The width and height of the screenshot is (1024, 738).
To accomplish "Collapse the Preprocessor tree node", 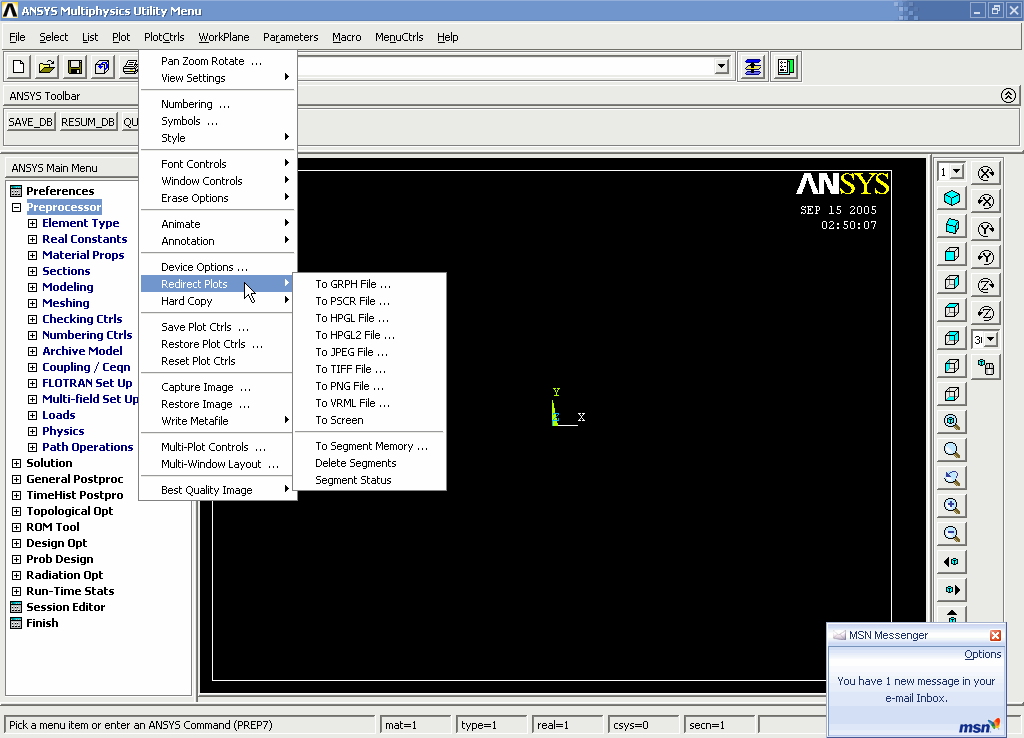I will (16, 207).
